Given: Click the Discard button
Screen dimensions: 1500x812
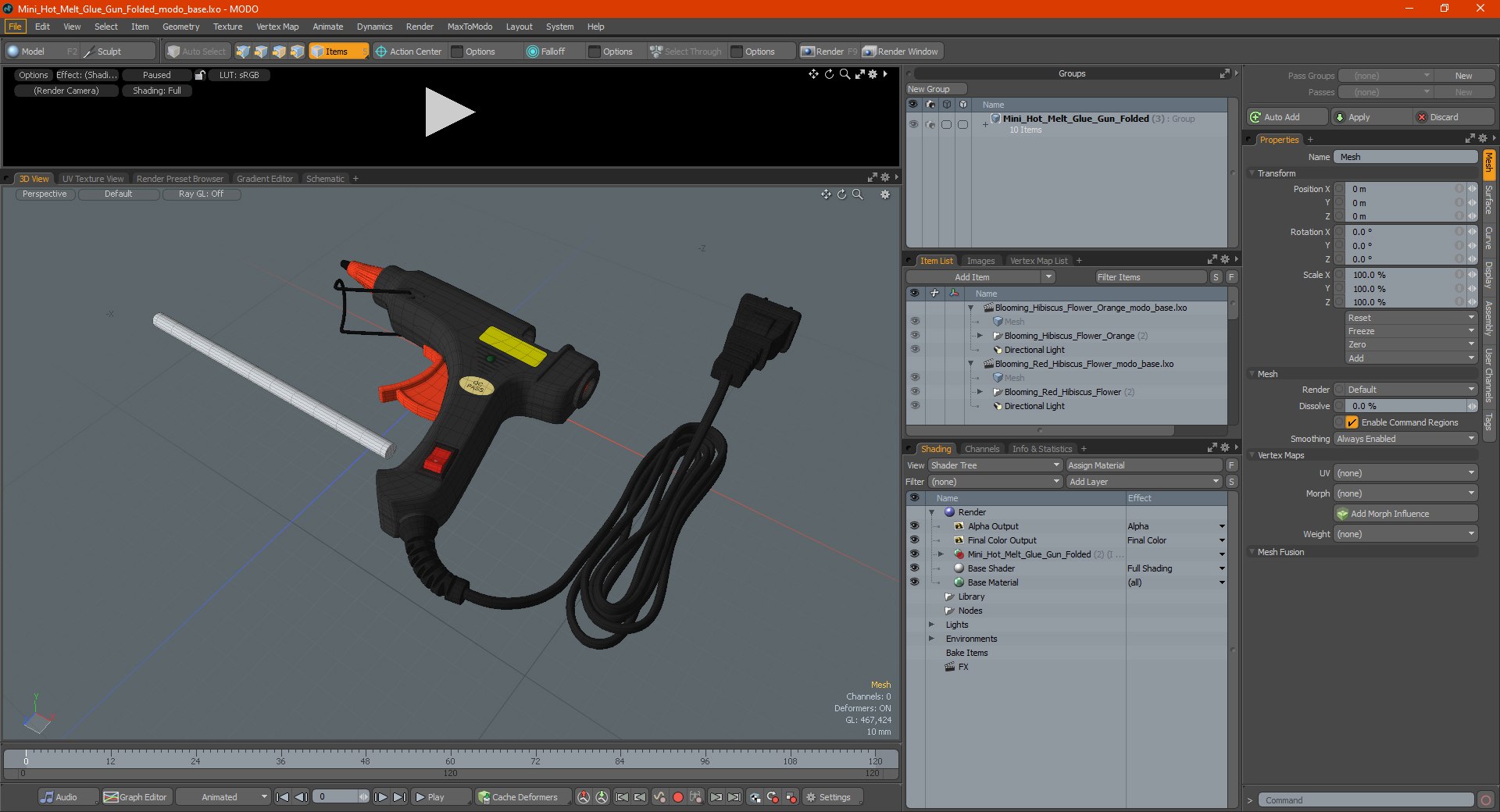Looking at the screenshot, I should (x=1455, y=117).
